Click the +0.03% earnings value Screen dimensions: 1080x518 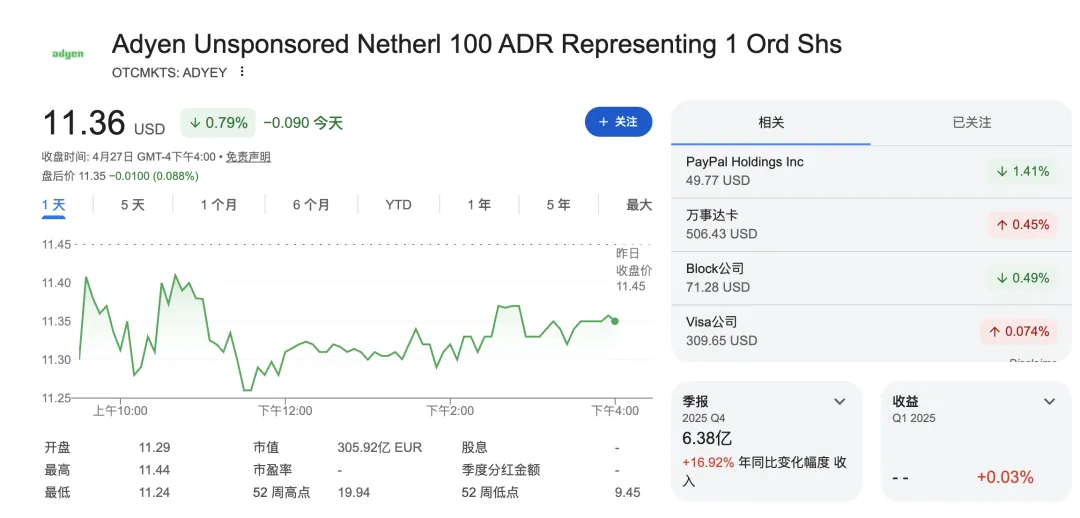click(x=1005, y=477)
